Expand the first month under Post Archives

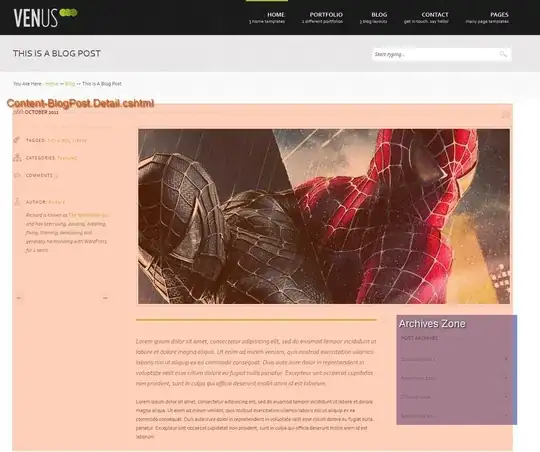coord(455,359)
